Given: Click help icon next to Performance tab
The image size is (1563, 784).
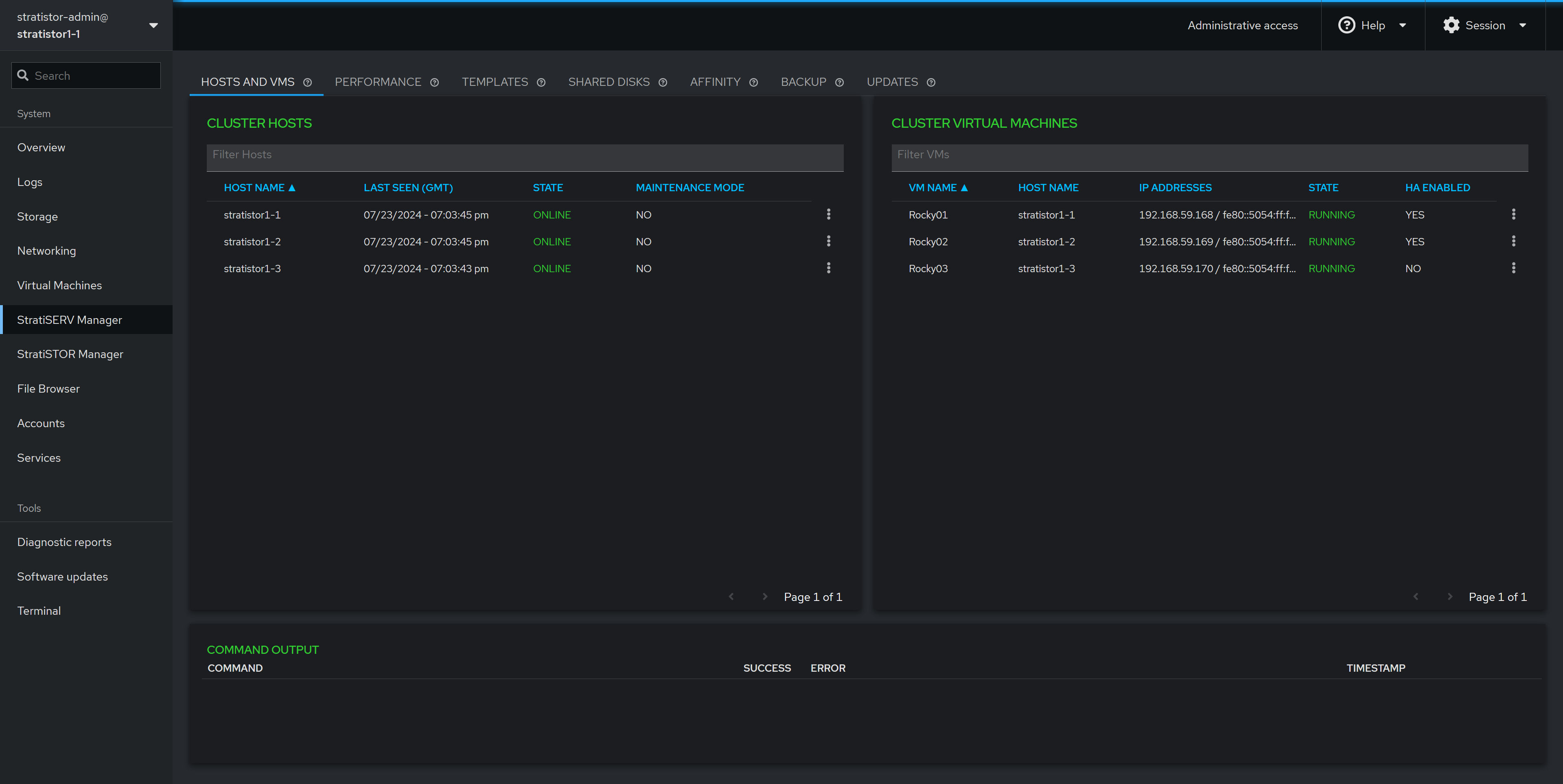Looking at the screenshot, I should [x=434, y=83].
